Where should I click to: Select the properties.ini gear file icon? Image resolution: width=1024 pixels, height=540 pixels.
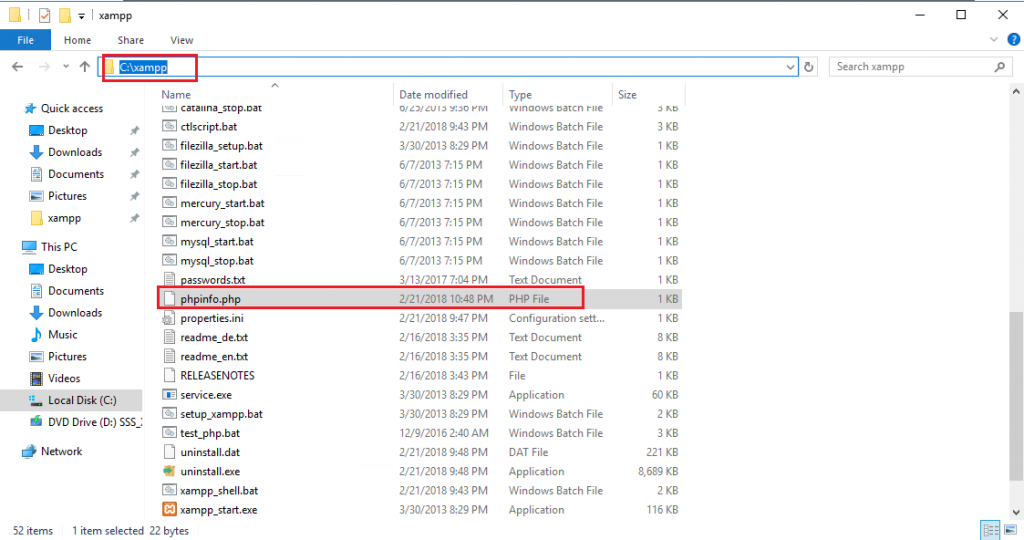[169, 318]
